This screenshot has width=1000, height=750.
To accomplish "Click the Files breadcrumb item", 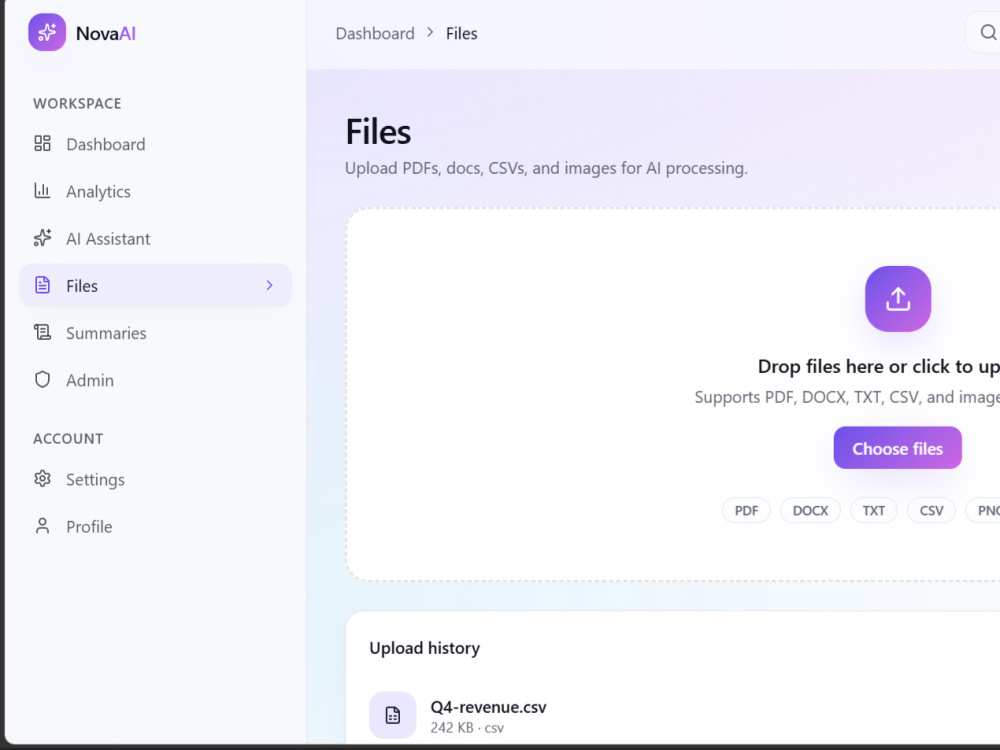I will 461,33.
